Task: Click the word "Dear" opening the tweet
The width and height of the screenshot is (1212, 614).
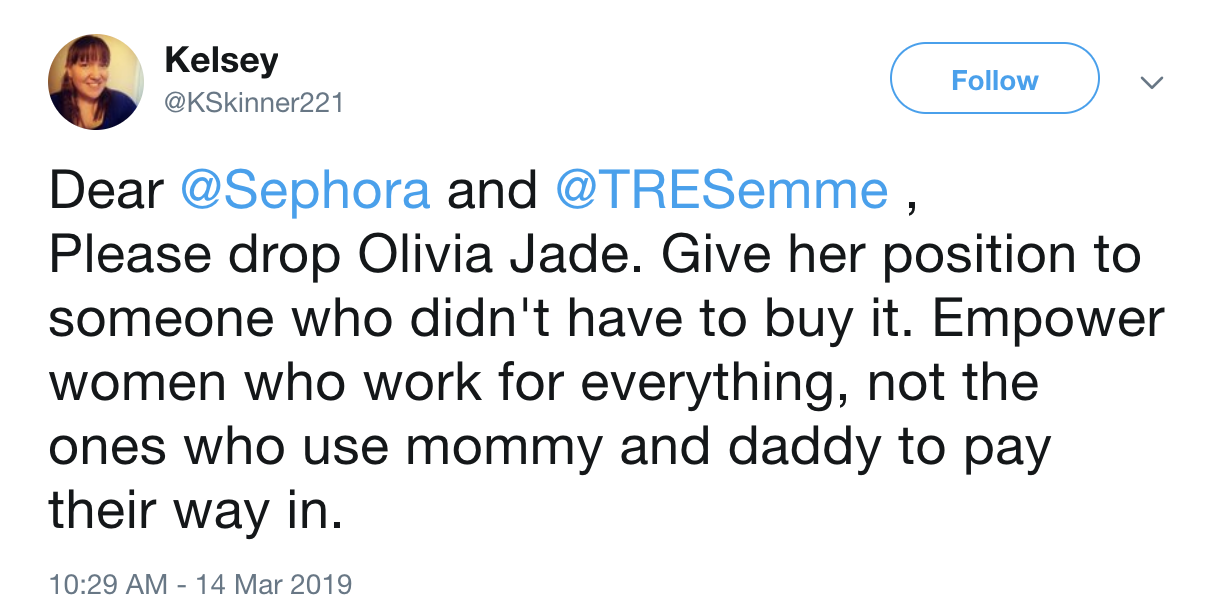Action: point(106,191)
